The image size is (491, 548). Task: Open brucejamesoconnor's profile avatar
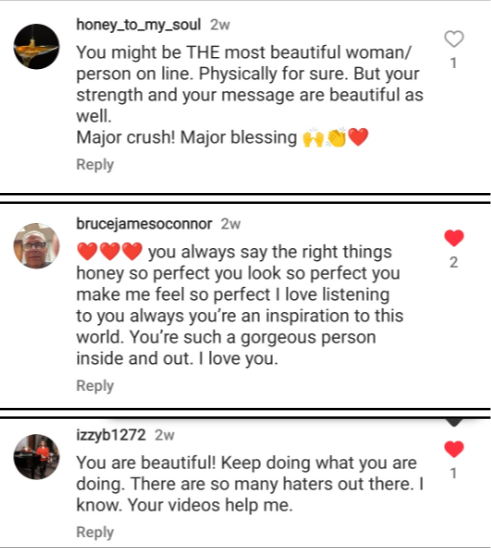coord(36,246)
